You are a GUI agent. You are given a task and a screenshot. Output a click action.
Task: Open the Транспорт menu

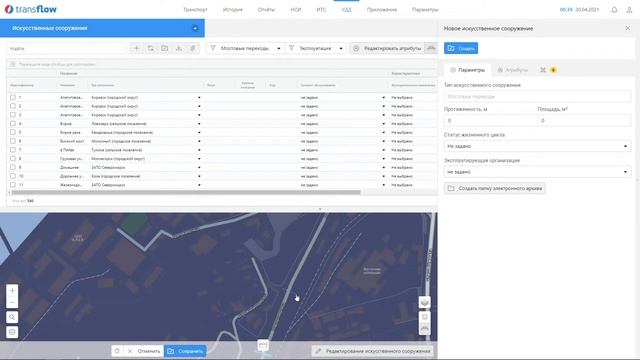(195, 9)
